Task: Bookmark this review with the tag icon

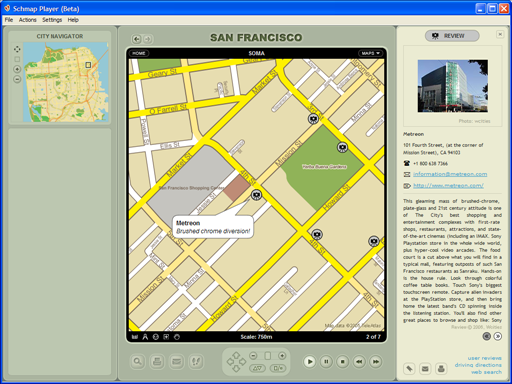Action: pos(409,369)
